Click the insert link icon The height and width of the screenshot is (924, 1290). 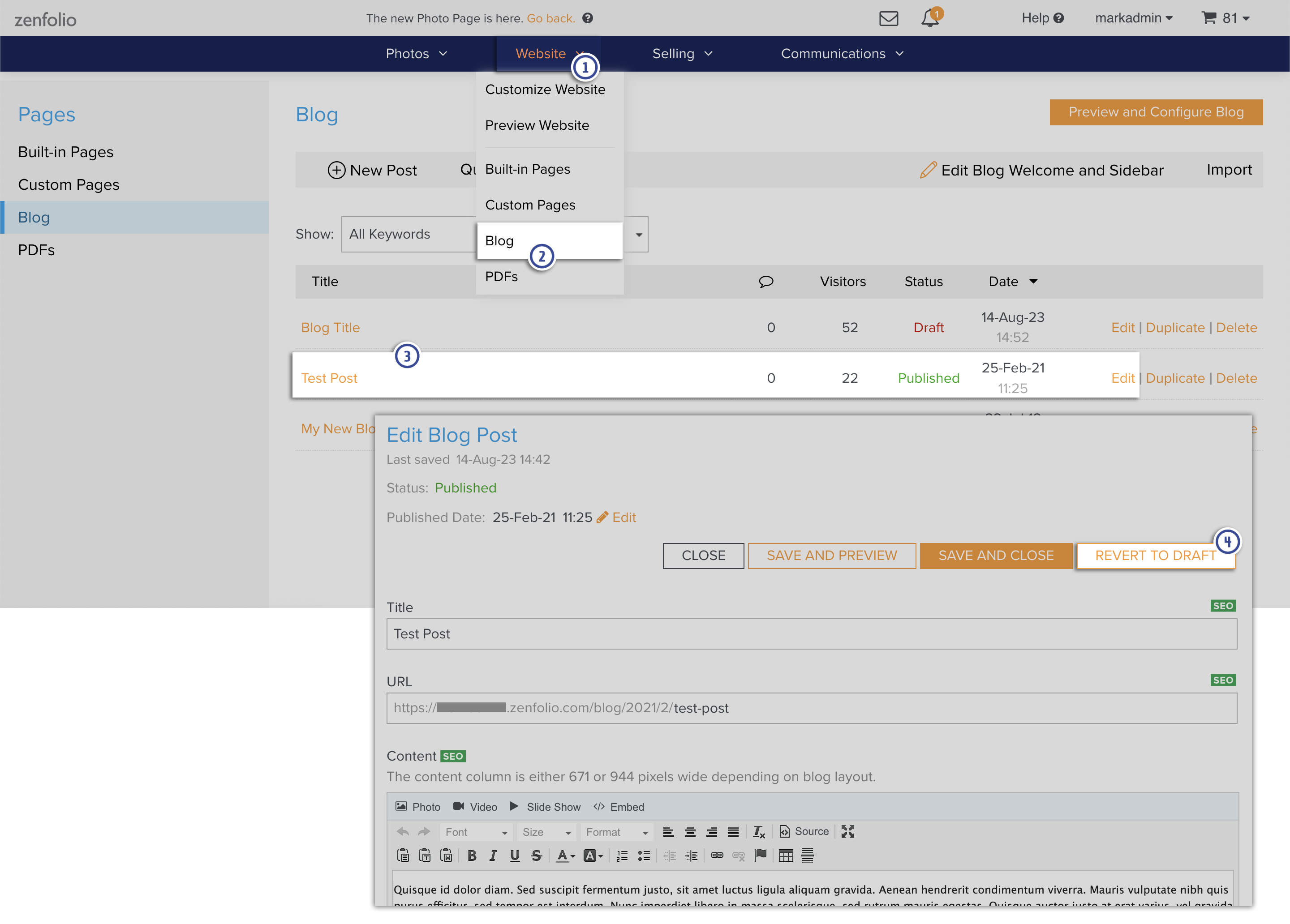pyautogui.click(x=717, y=855)
